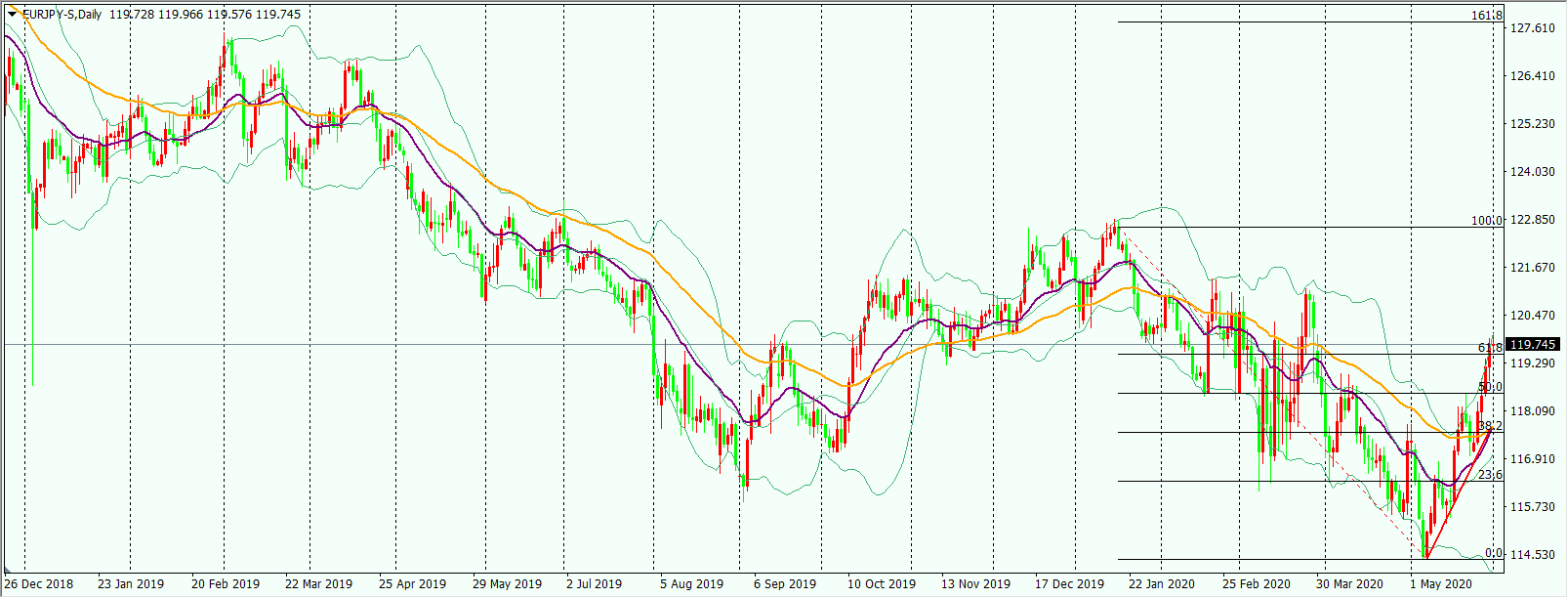1568x598 pixels.
Task: Select the 50.0 Fibonacci level label
Action: point(1490,387)
